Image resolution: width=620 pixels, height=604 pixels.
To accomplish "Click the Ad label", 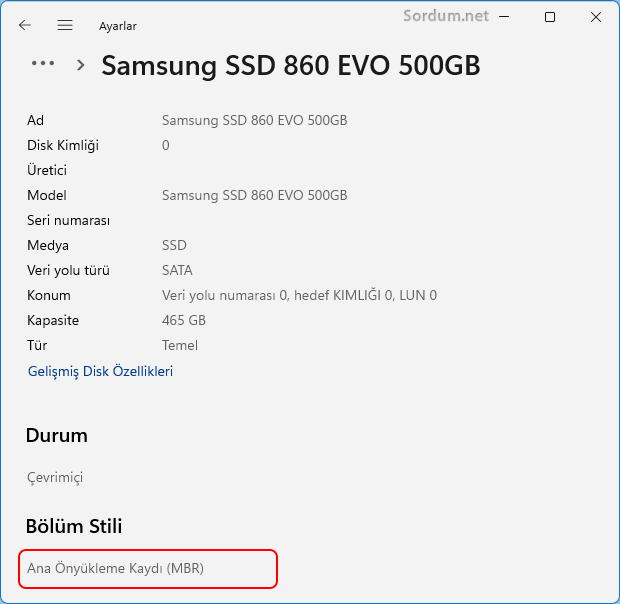I will [x=35, y=120].
